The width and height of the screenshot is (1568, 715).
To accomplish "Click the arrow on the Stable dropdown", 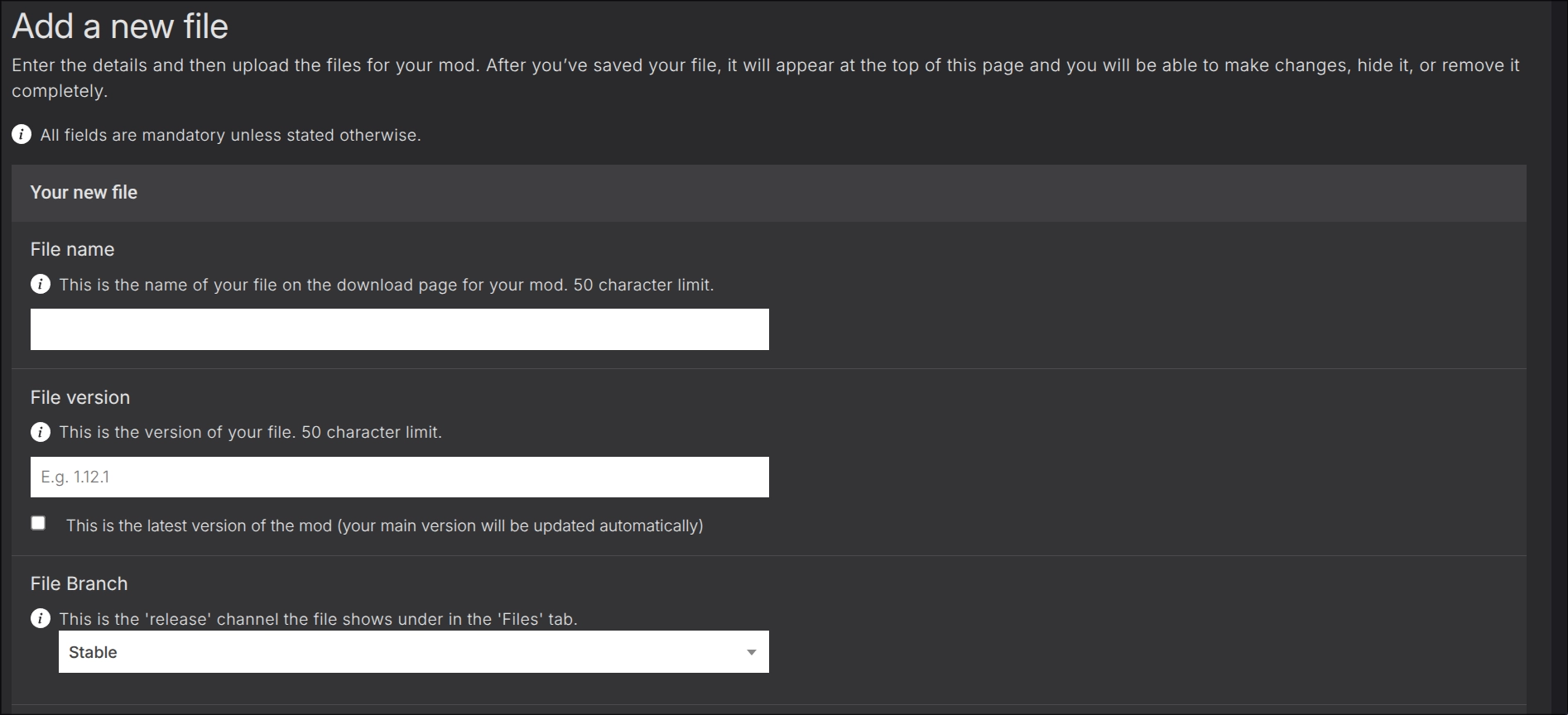I will click(751, 653).
